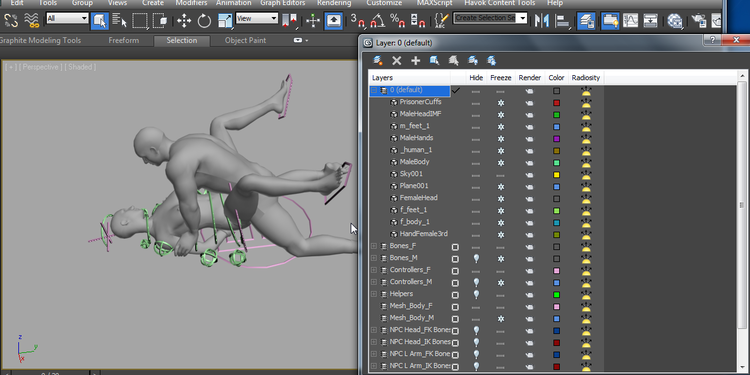750x375 pixels.
Task: Toggle Freeze for PrisonerCuffs object
Action: click(501, 103)
